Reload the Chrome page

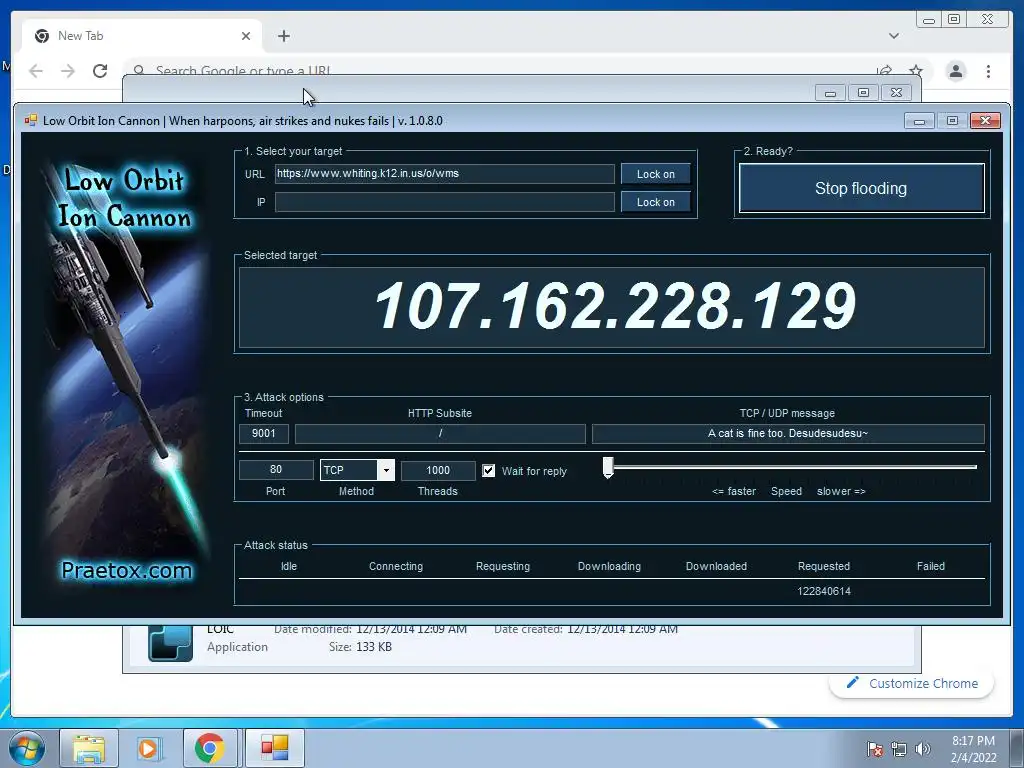(100, 71)
